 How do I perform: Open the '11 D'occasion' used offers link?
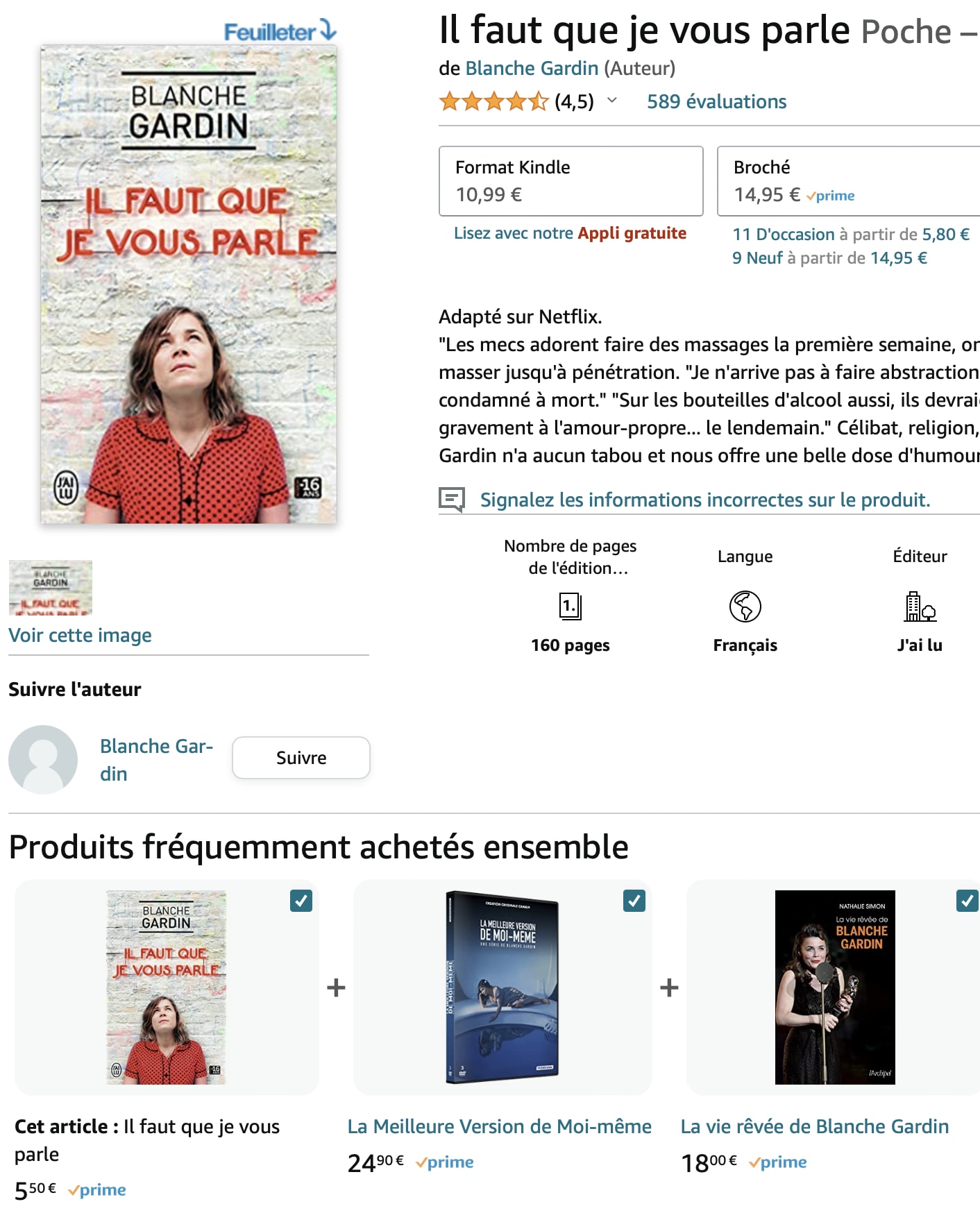[x=784, y=235]
